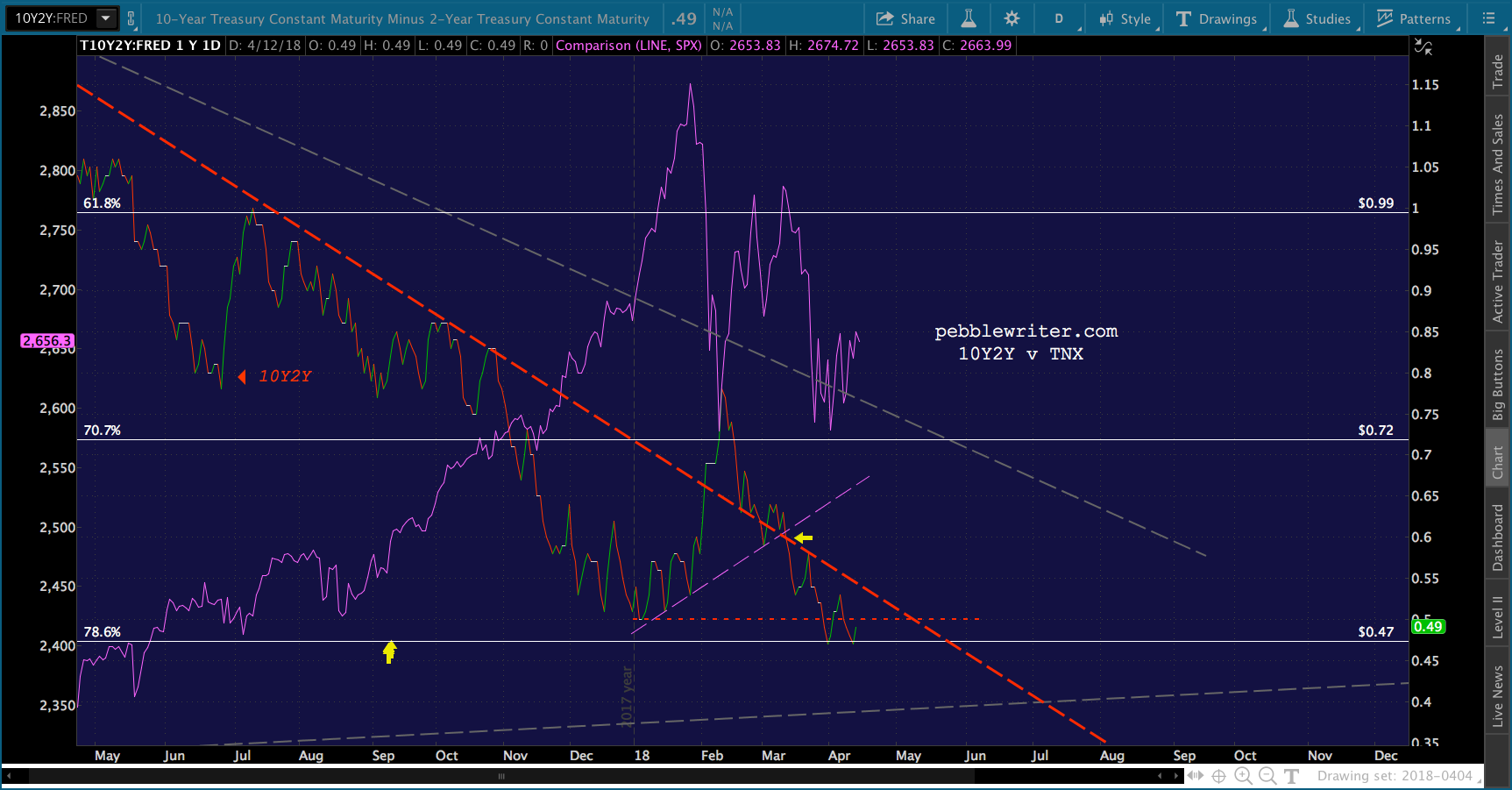Zoom in using the magnifier plus icon
The image size is (1512, 790).
tap(1243, 776)
